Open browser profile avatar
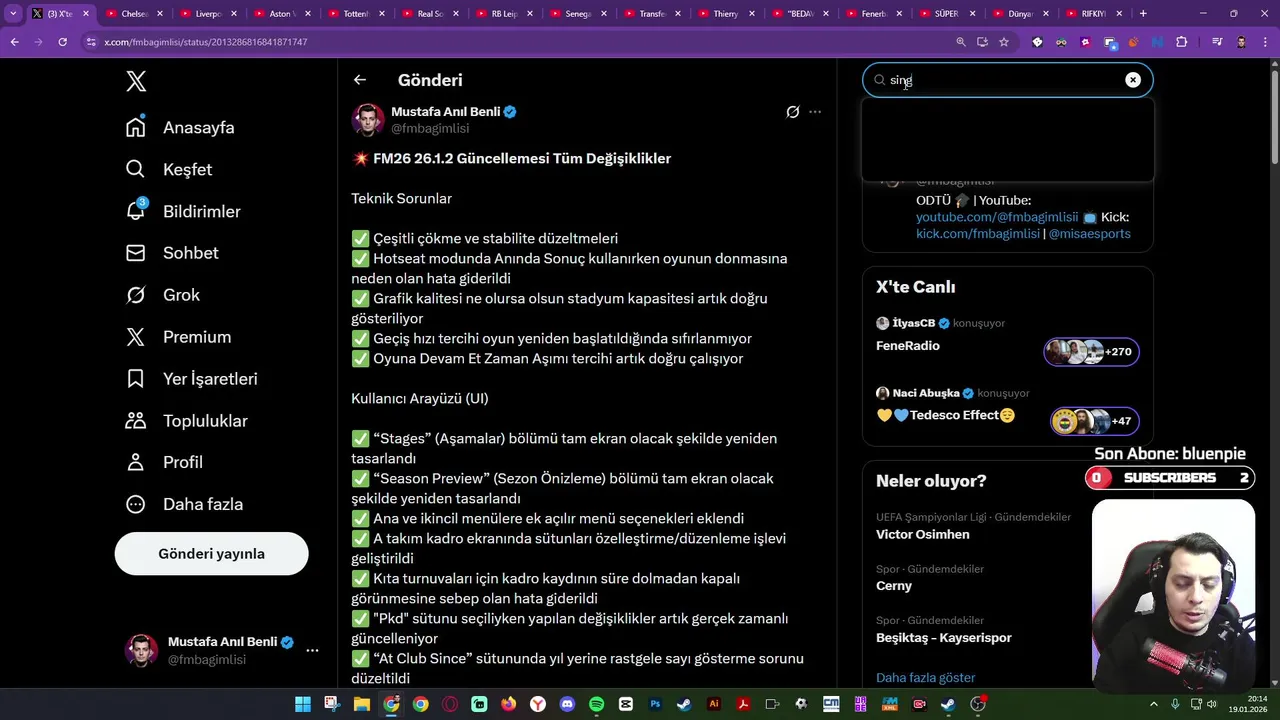1280x720 pixels. 1241,42
